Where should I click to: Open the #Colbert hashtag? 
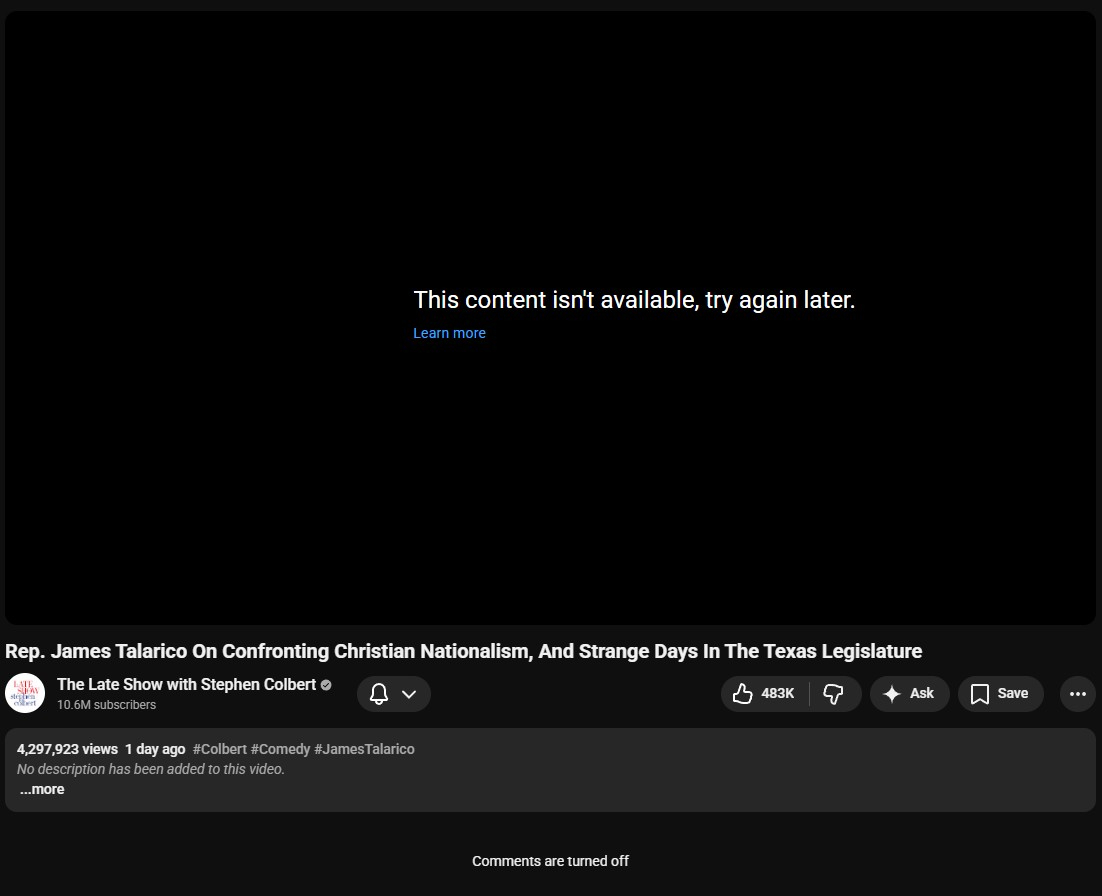pos(219,749)
